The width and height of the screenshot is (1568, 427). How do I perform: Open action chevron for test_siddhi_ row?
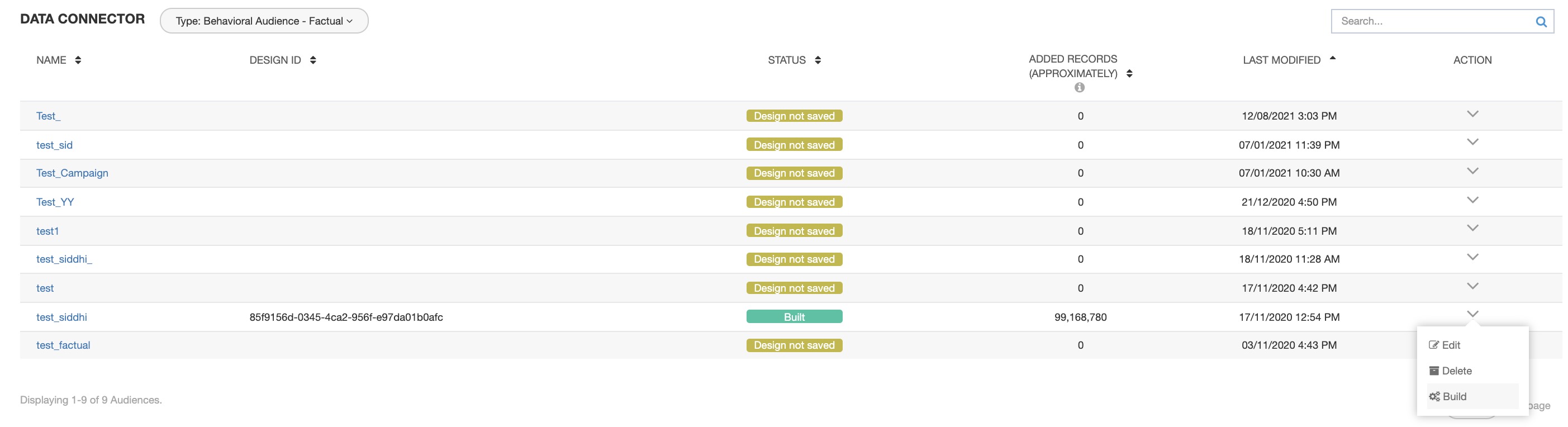[1472, 257]
